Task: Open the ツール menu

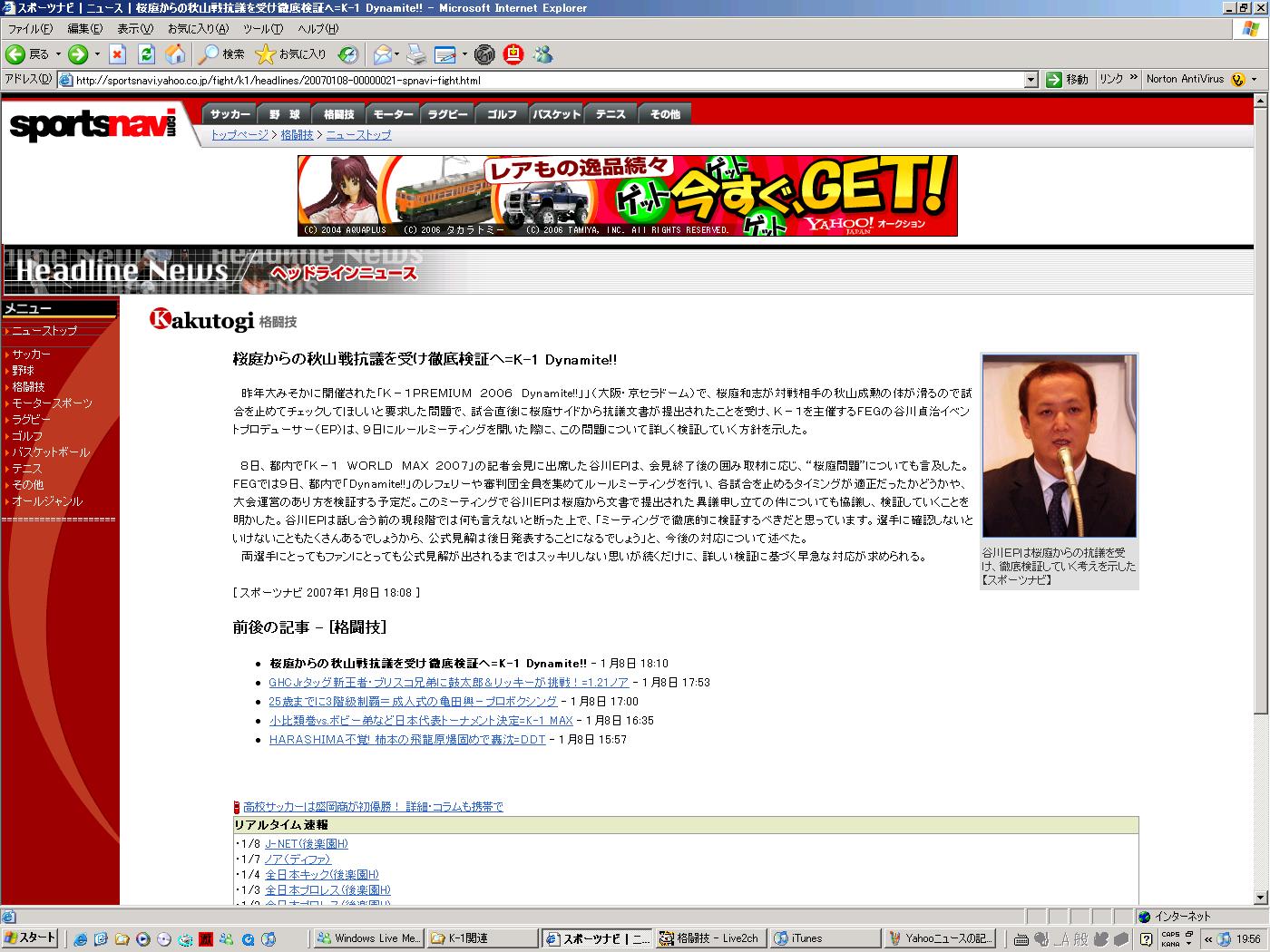Action: (x=263, y=29)
